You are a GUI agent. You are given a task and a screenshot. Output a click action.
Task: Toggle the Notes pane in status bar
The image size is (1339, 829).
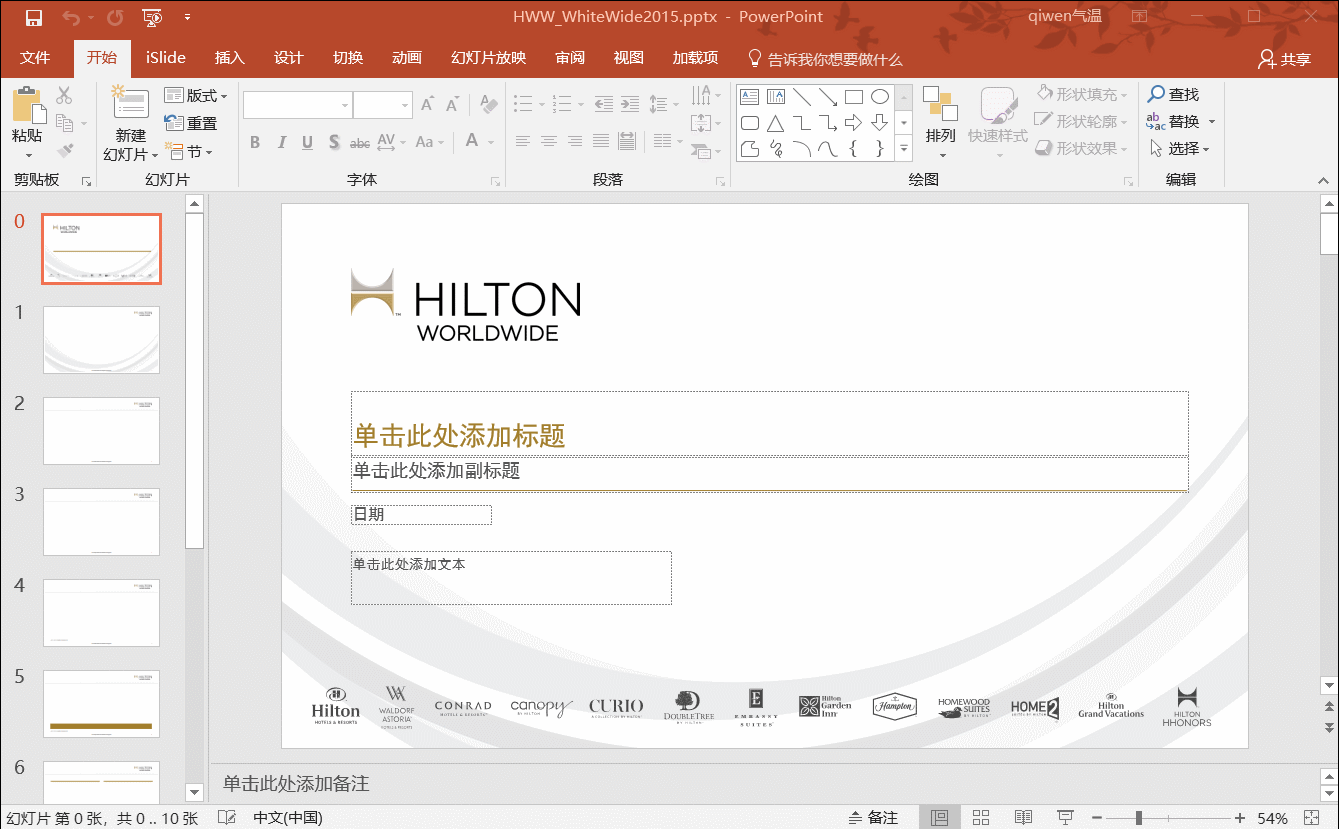click(873, 818)
